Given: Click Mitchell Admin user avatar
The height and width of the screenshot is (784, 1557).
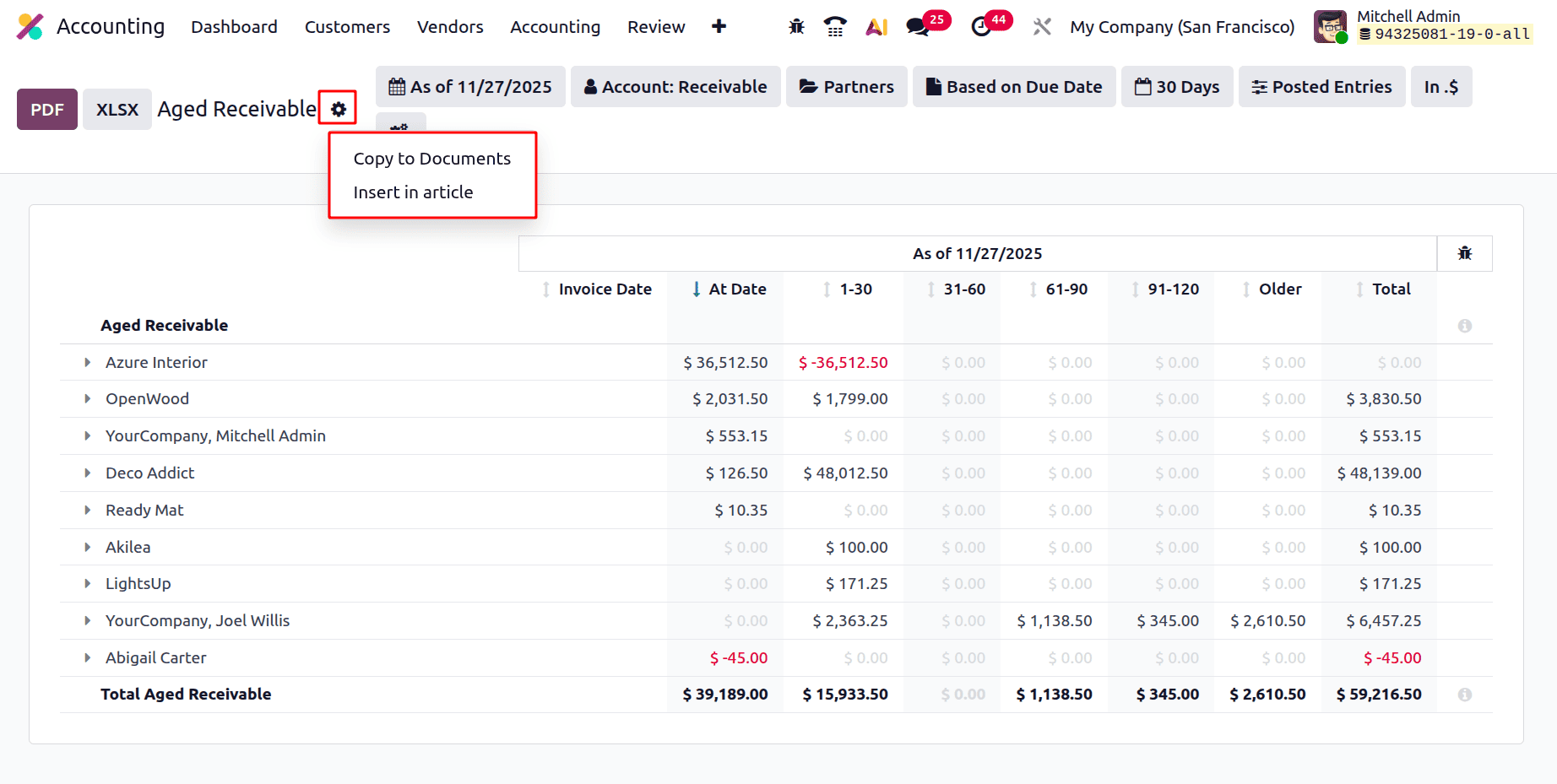Looking at the screenshot, I should 1331,27.
